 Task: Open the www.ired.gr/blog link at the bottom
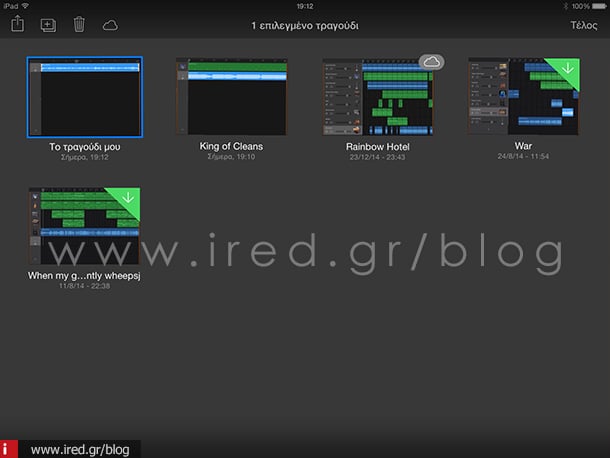[x=80, y=449]
